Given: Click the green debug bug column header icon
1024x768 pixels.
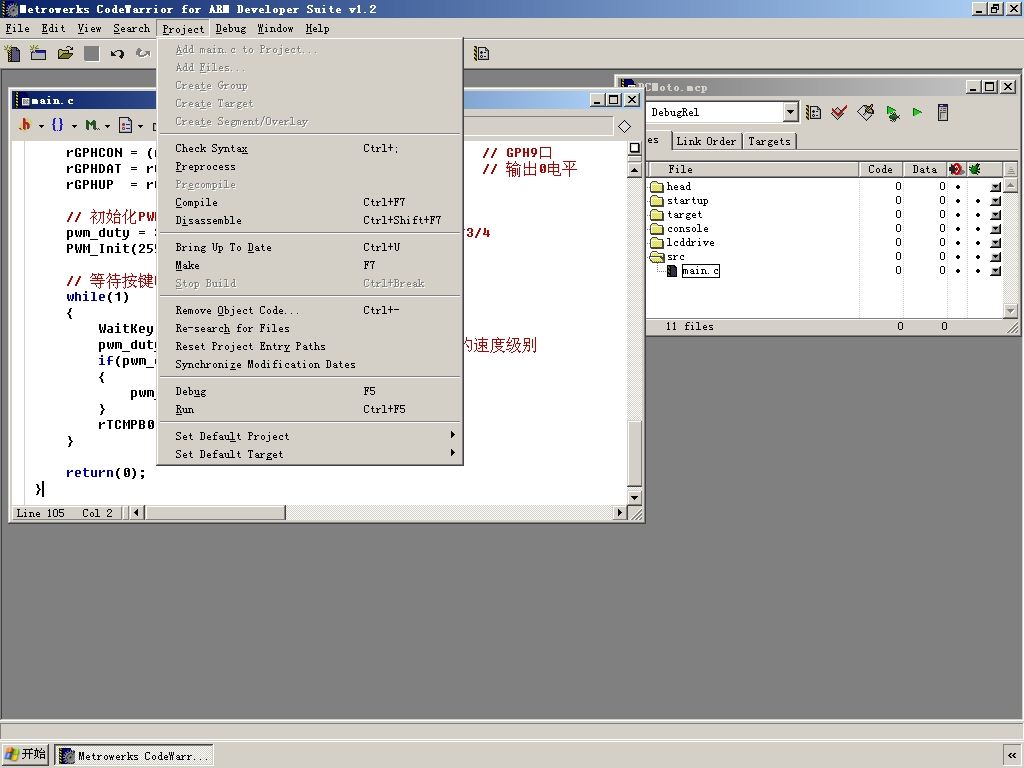Looking at the screenshot, I should (975, 169).
